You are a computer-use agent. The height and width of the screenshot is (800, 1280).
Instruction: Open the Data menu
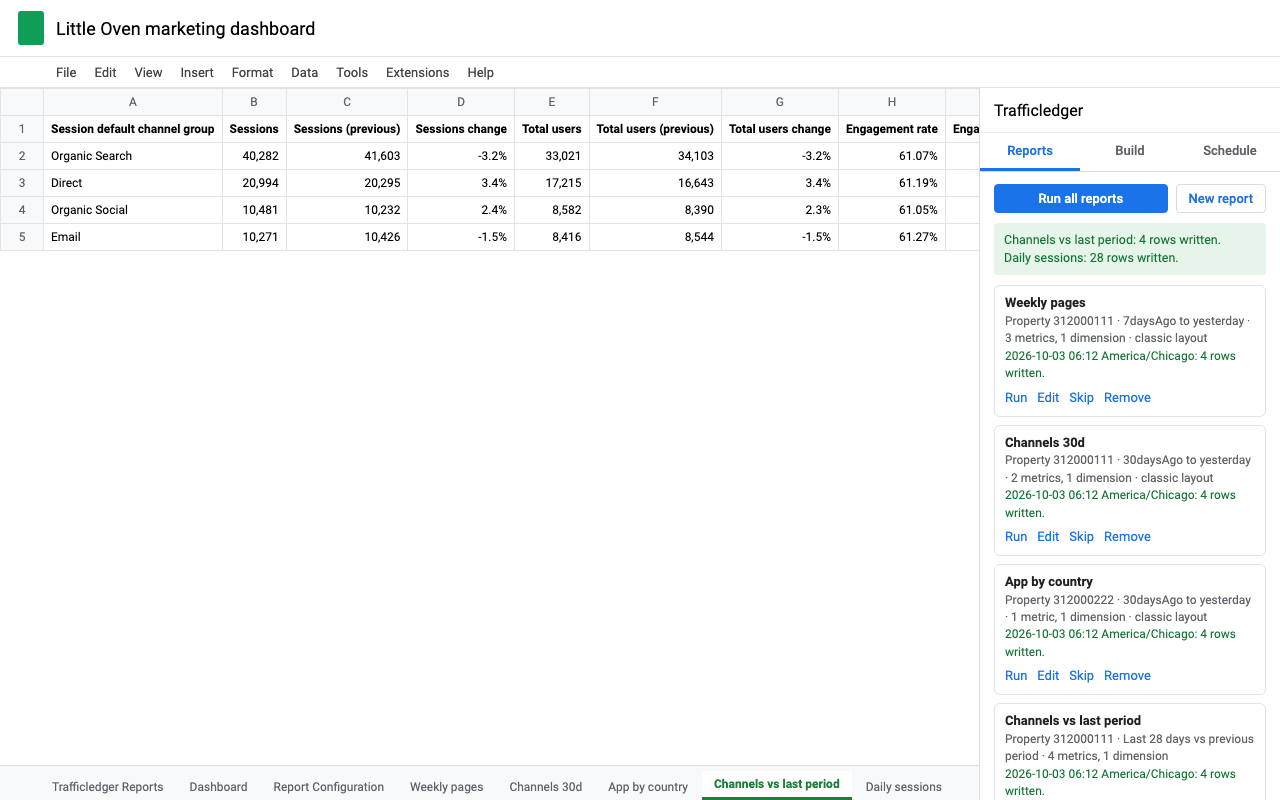tap(305, 72)
